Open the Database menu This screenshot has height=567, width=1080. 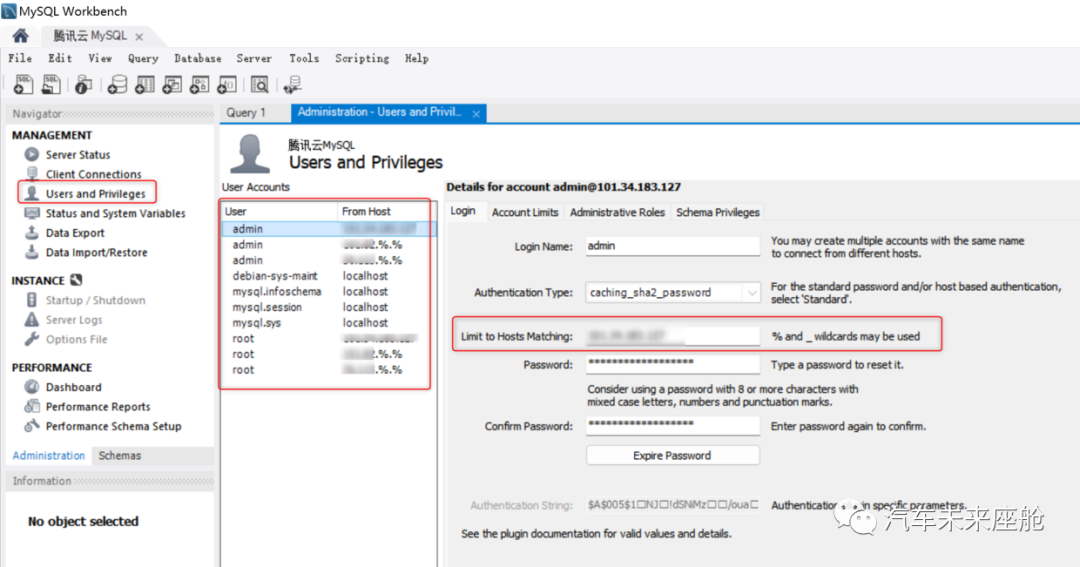[x=198, y=59]
